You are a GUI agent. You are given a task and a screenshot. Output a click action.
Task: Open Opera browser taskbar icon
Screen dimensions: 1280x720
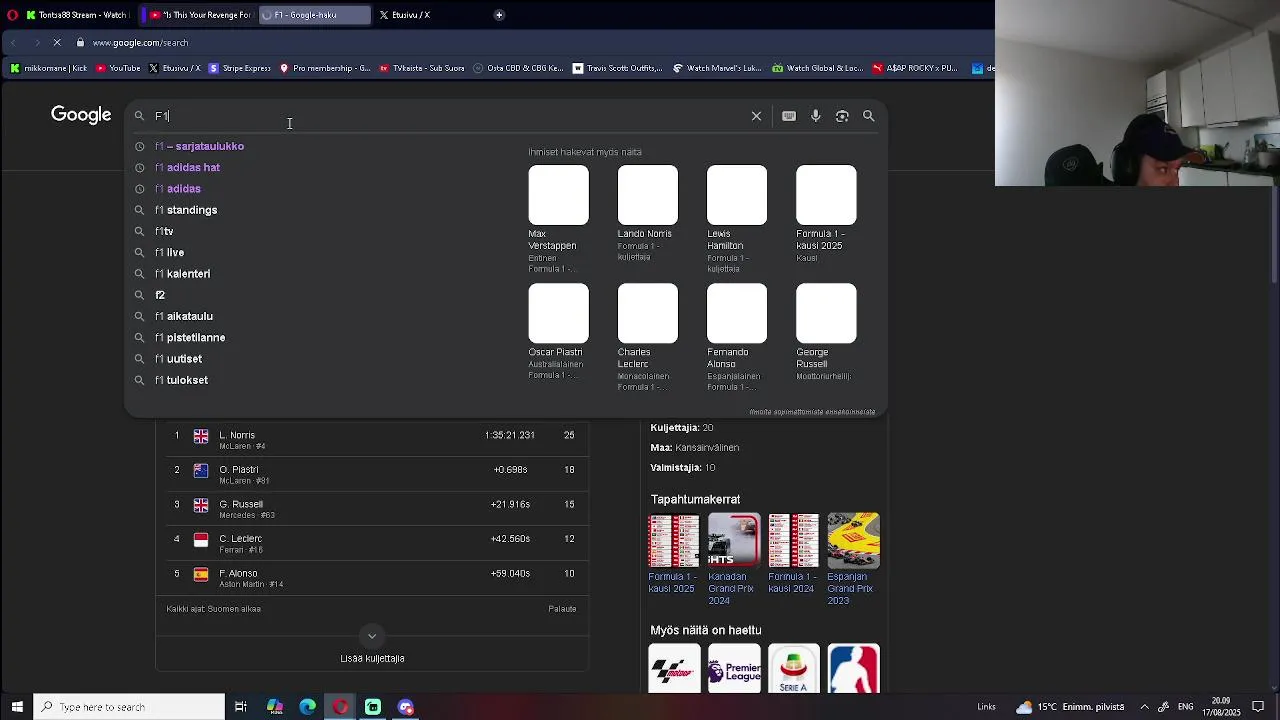pyautogui.click(x=341, y=707)
